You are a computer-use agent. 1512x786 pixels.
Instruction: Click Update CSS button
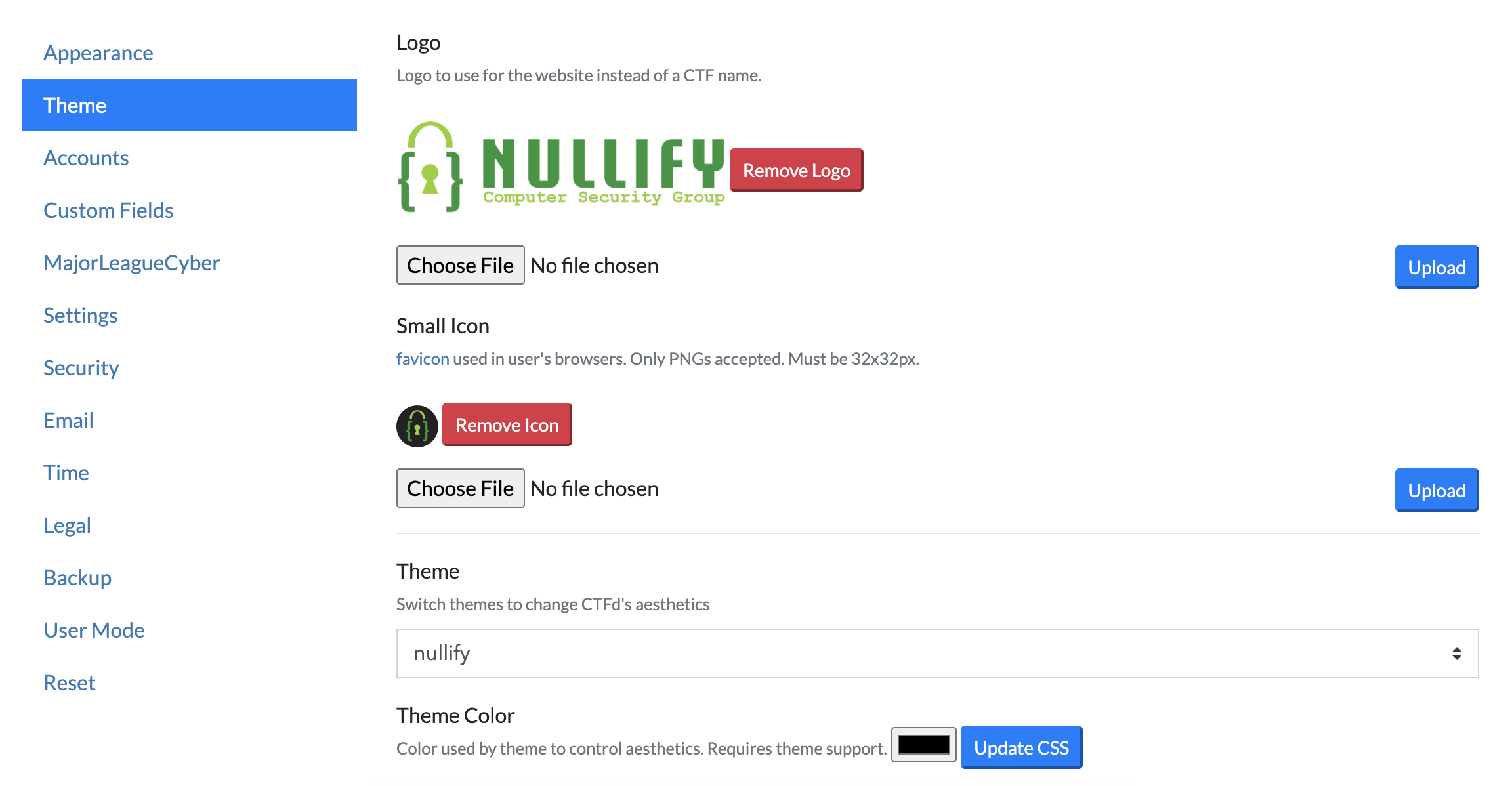(x=1020, y=747)
